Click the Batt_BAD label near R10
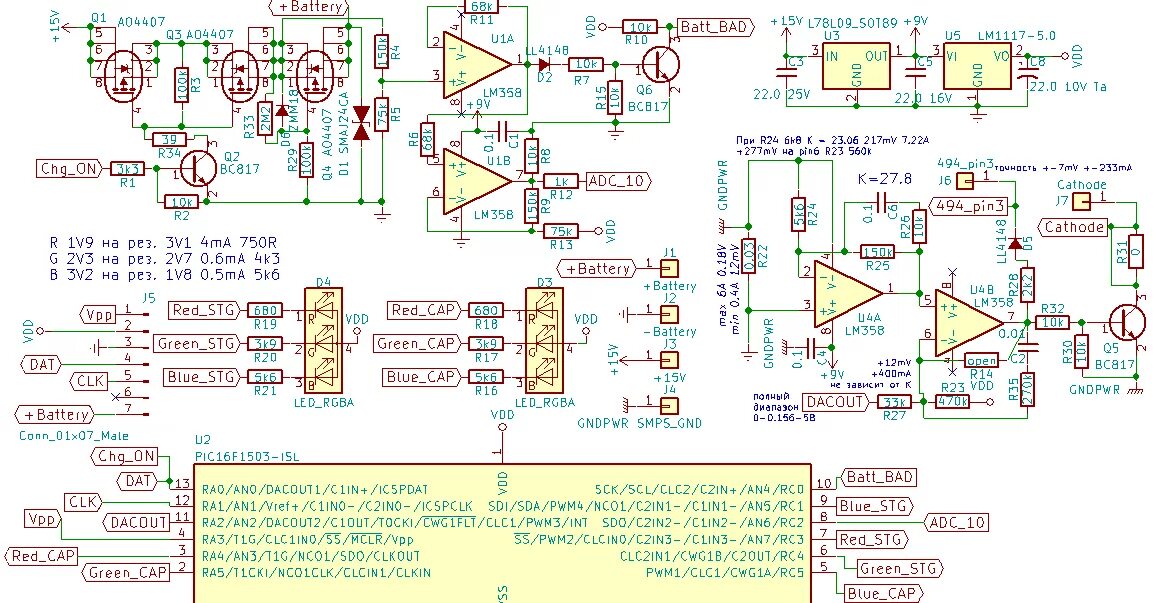Image resolution: width=1153 pixels, height=603 pixels. [715, 27]
